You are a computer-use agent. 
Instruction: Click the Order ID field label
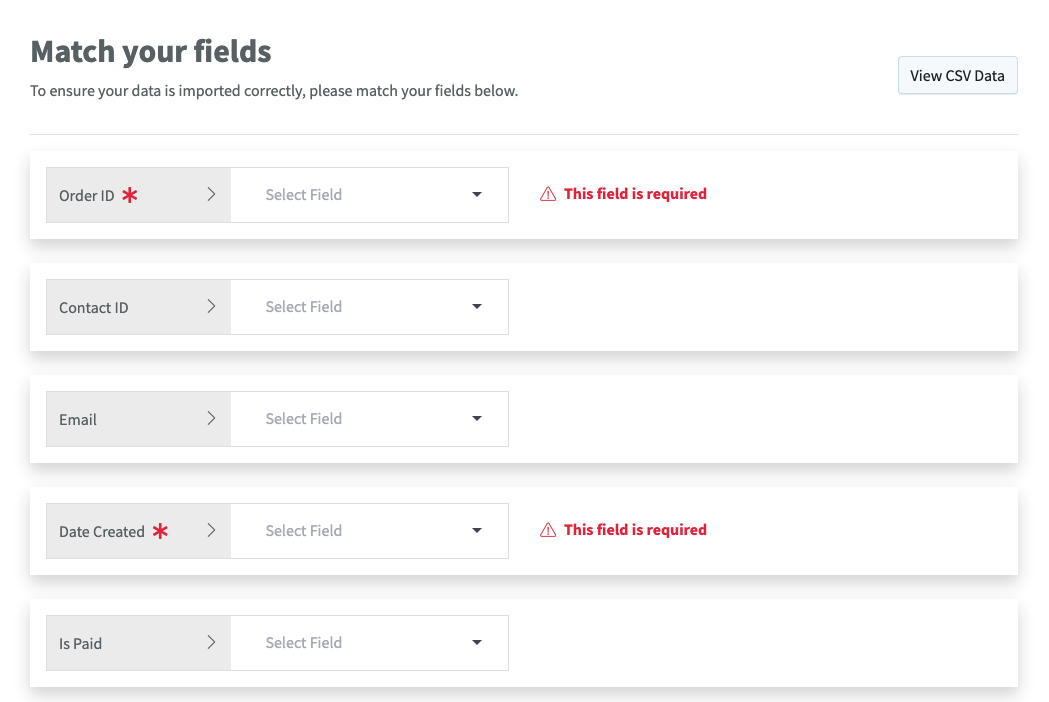click(87, 196)
